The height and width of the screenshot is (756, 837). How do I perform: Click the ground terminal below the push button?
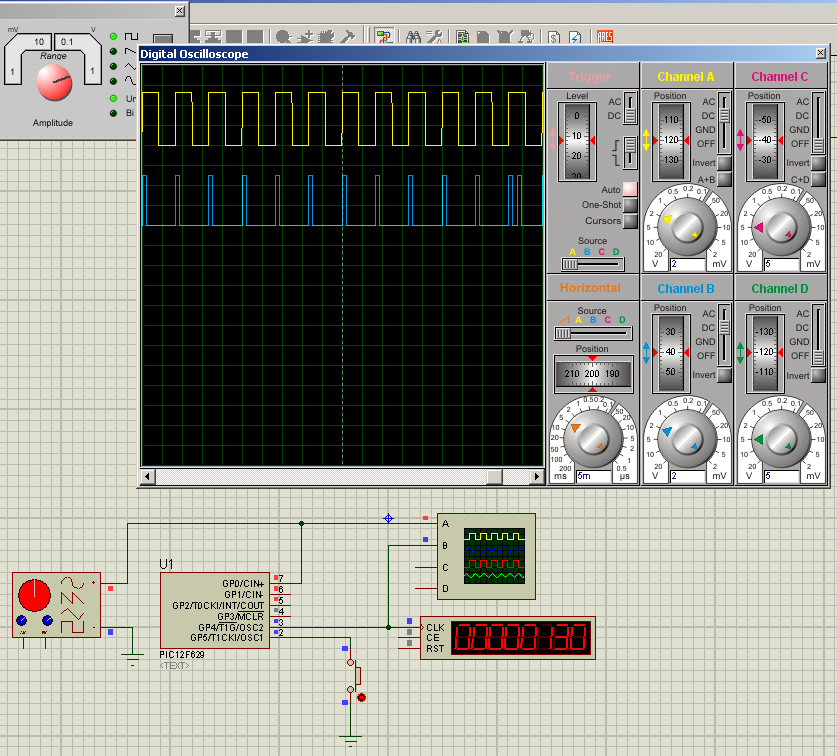pyautogui.click(x=349, y=740)
